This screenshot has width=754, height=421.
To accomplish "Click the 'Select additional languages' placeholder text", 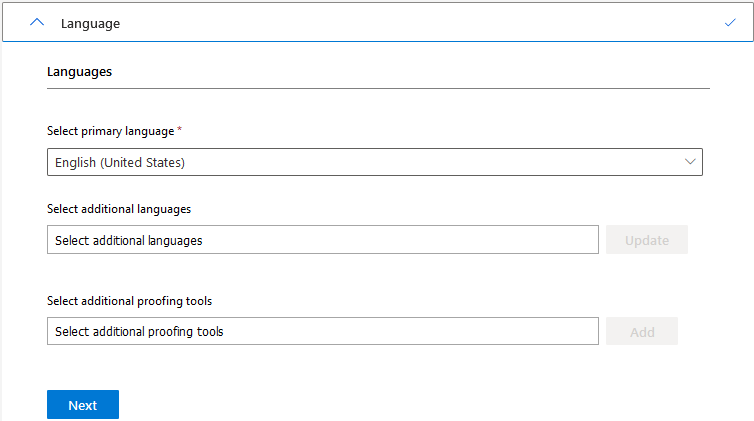I will coord(129,240).
